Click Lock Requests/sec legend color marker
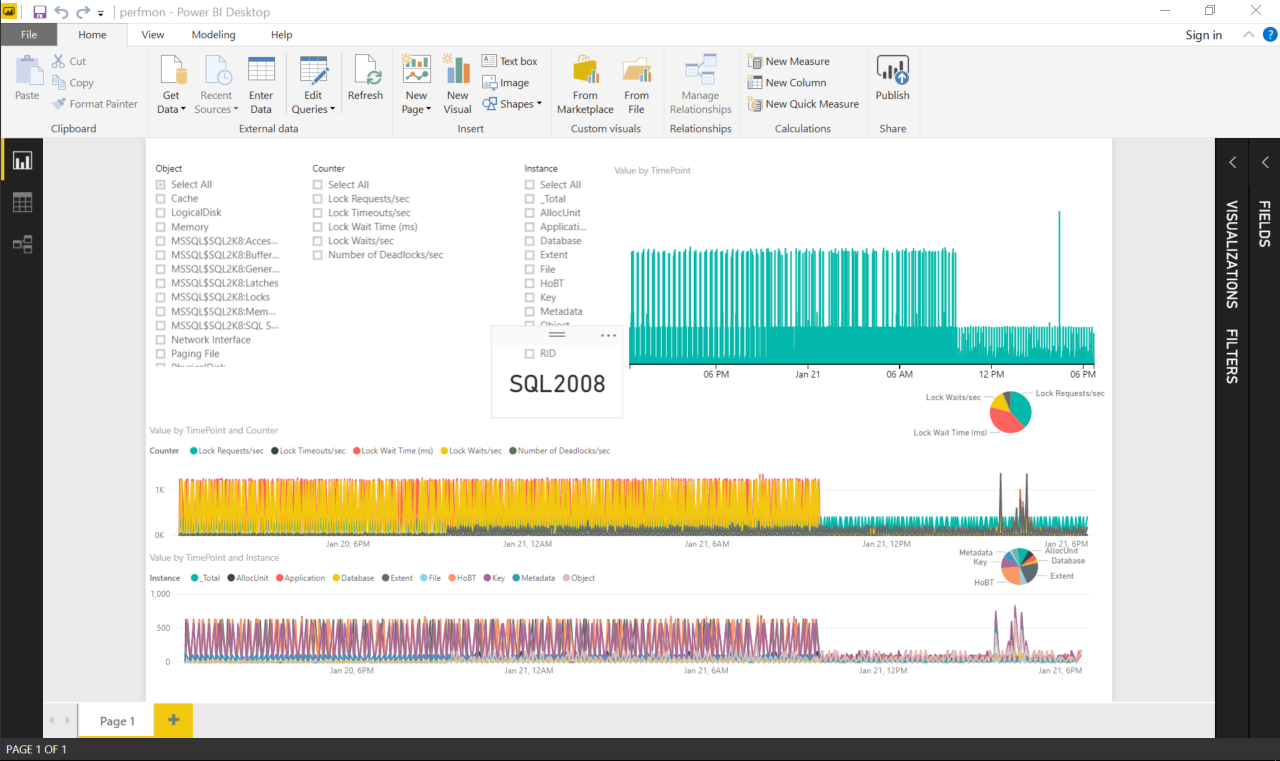Viewport: 1280px width, 761px height. pyautogui.click(x=194, y=451)
